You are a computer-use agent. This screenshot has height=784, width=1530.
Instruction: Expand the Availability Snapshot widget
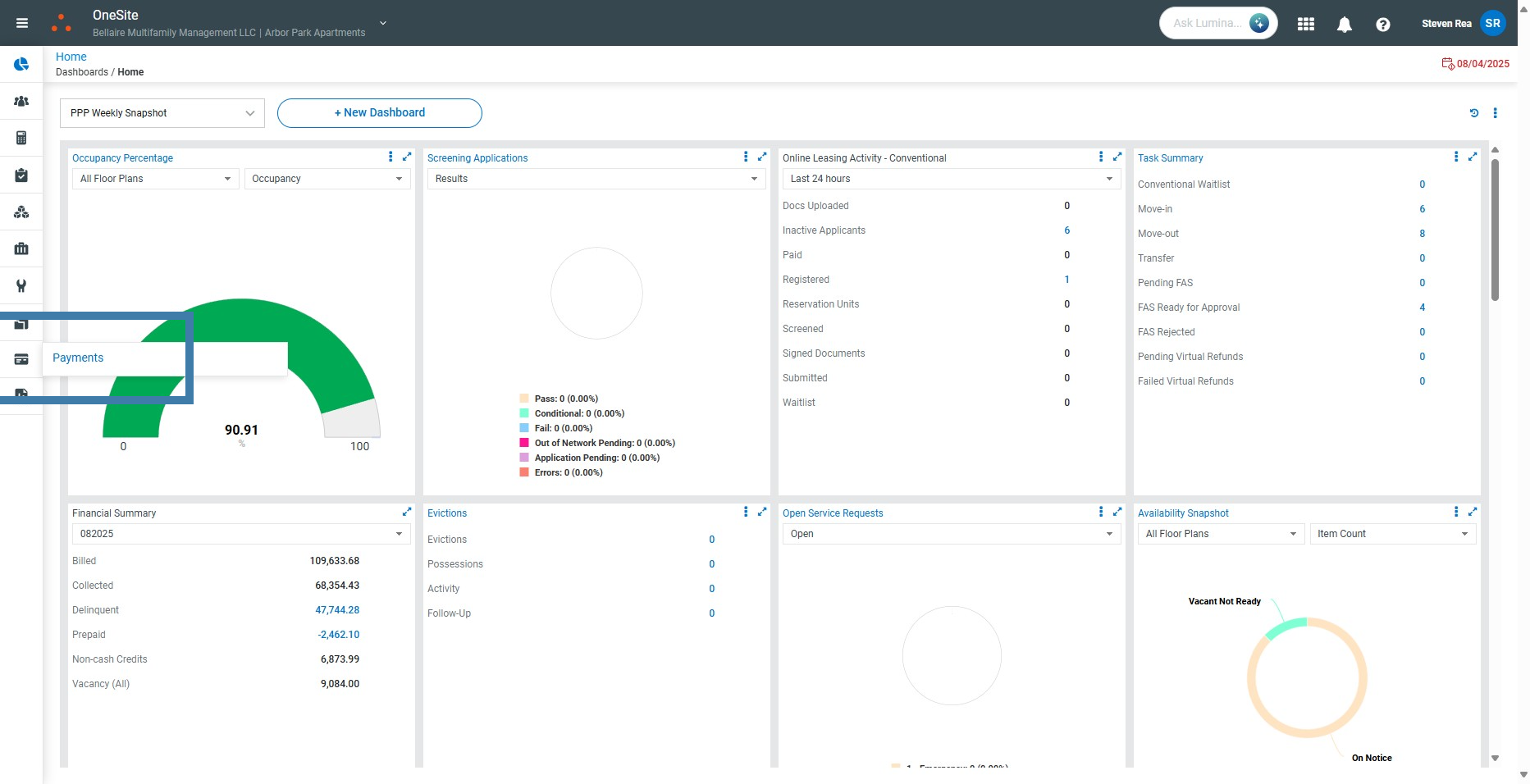pyautogui.click(x=1473, y=512)
